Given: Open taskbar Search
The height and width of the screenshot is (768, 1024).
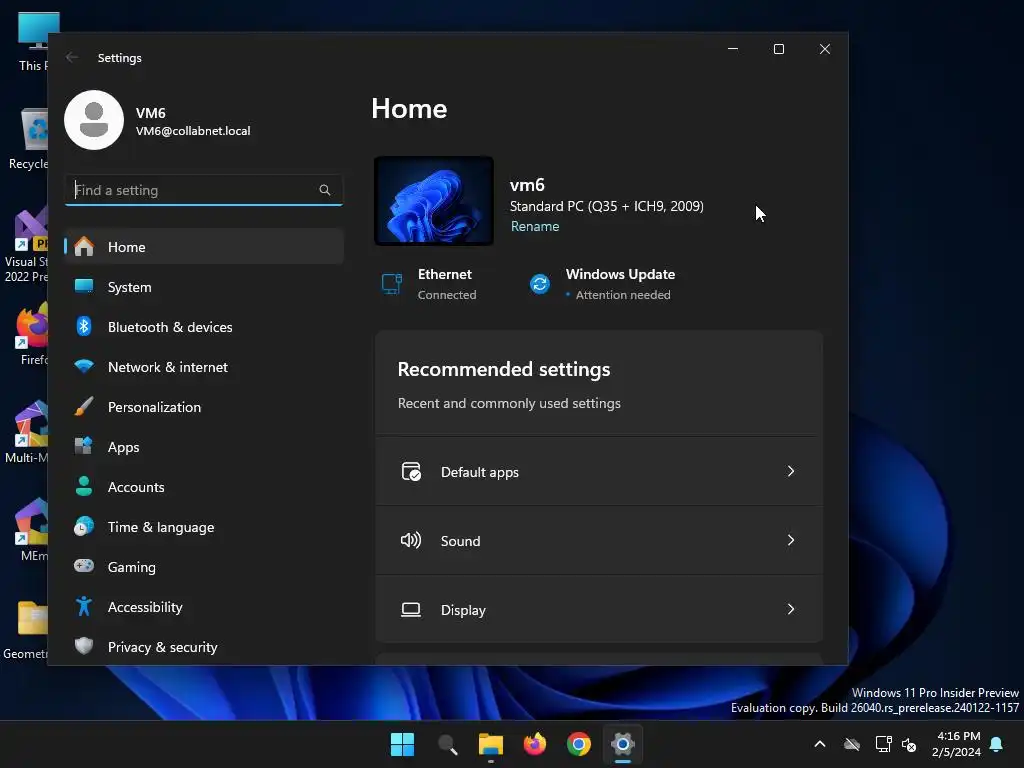Looking at the screenshot, I should [x=447, y=744].
